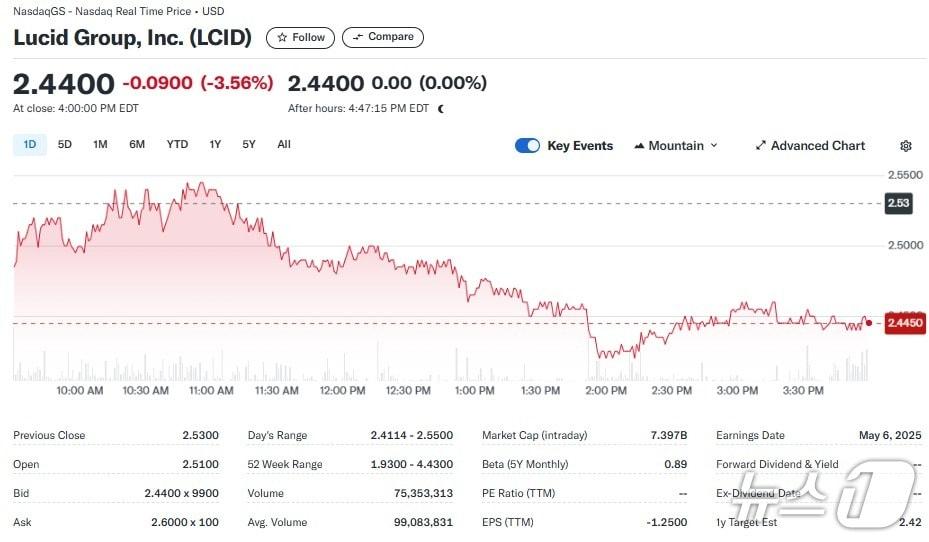Viewport: 929px width, 542px height.
Task: Click the star icon on Follow
Action: 281,38
